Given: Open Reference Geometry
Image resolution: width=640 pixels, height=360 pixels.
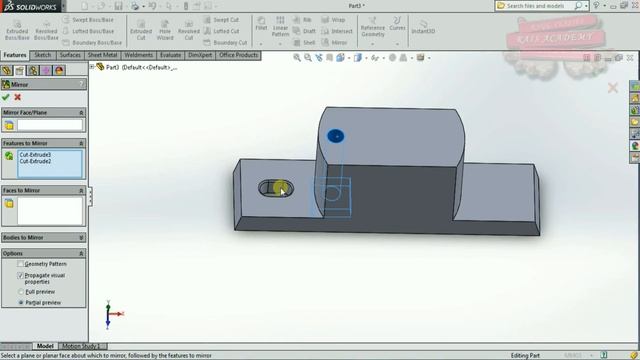Looking at the screenshot, I should tap(373, 27).
